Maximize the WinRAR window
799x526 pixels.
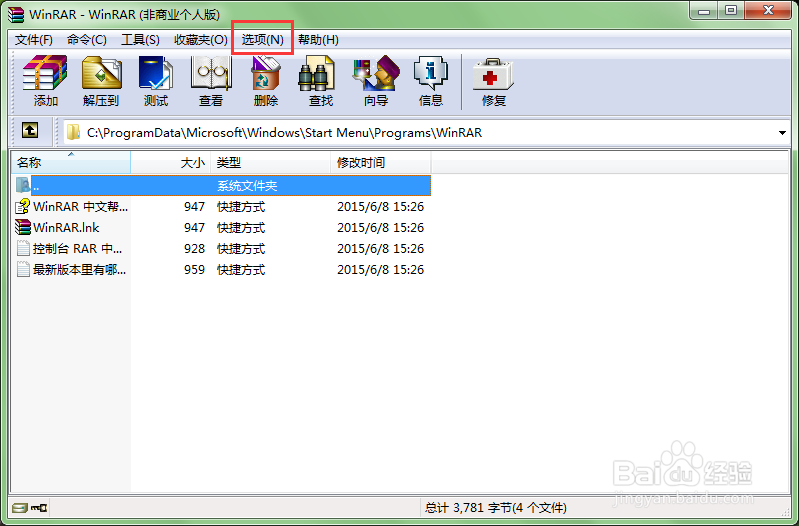tap(731, 11)
